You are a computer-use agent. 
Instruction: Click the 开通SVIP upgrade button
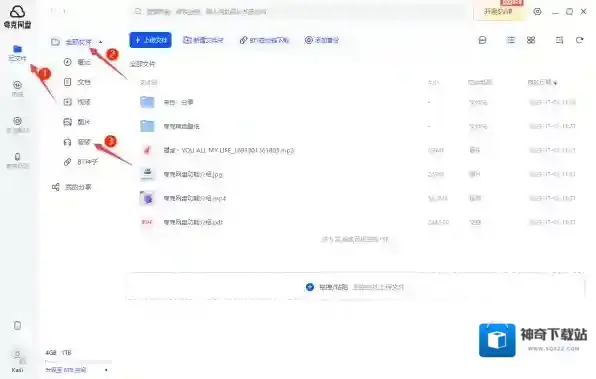point(498,11)
